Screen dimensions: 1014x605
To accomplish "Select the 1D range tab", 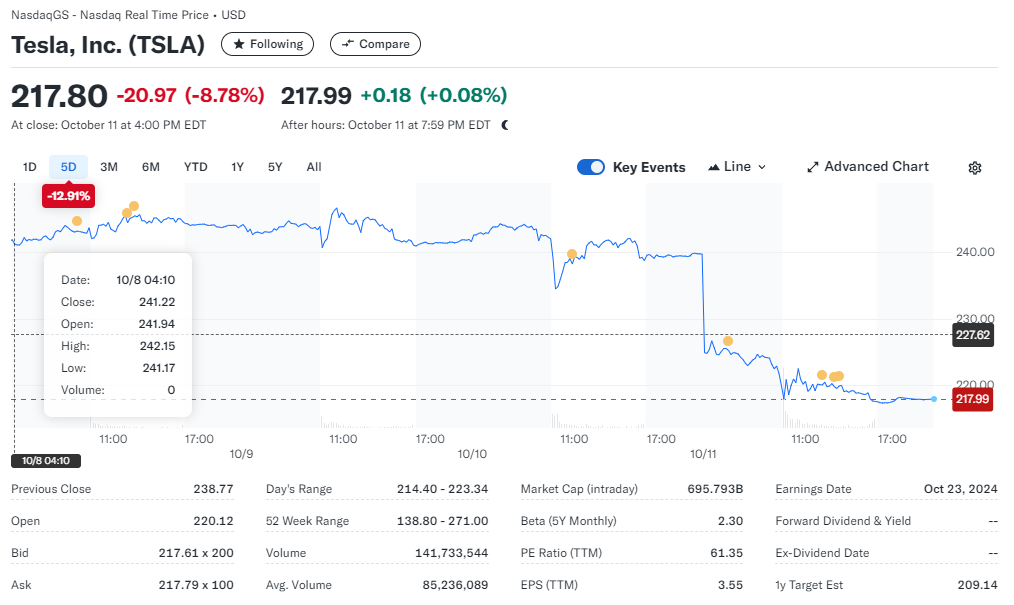I will pos(30,167).
